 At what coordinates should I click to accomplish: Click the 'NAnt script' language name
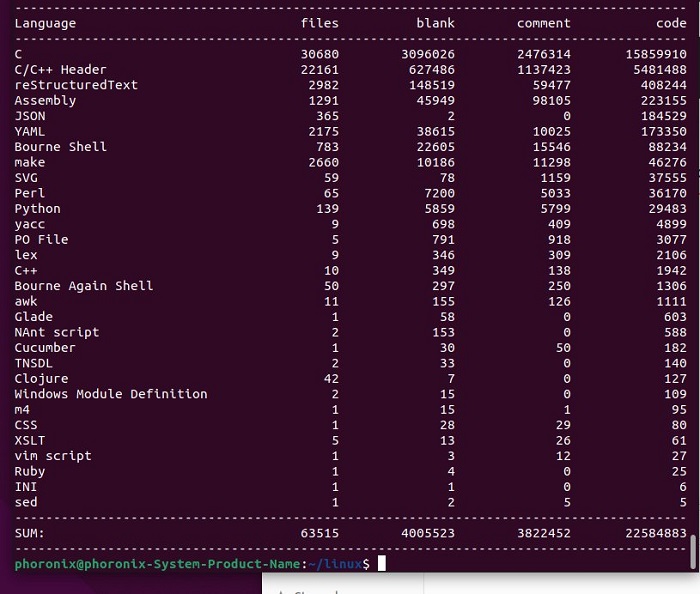[x=57, y=332]
